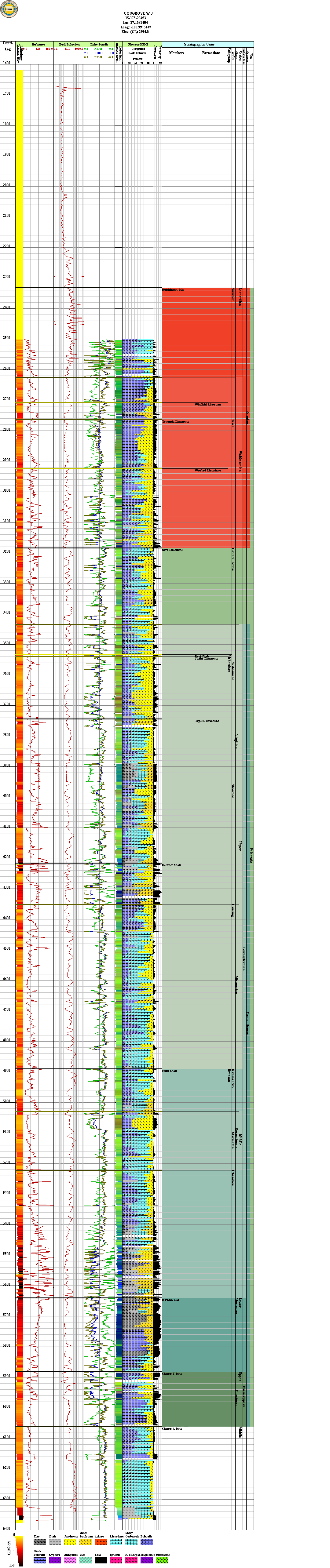The width and height of the screenshot is (330, 1568).
Task: Click the blue RHOB curve label
Action: (x=99, y=53)
